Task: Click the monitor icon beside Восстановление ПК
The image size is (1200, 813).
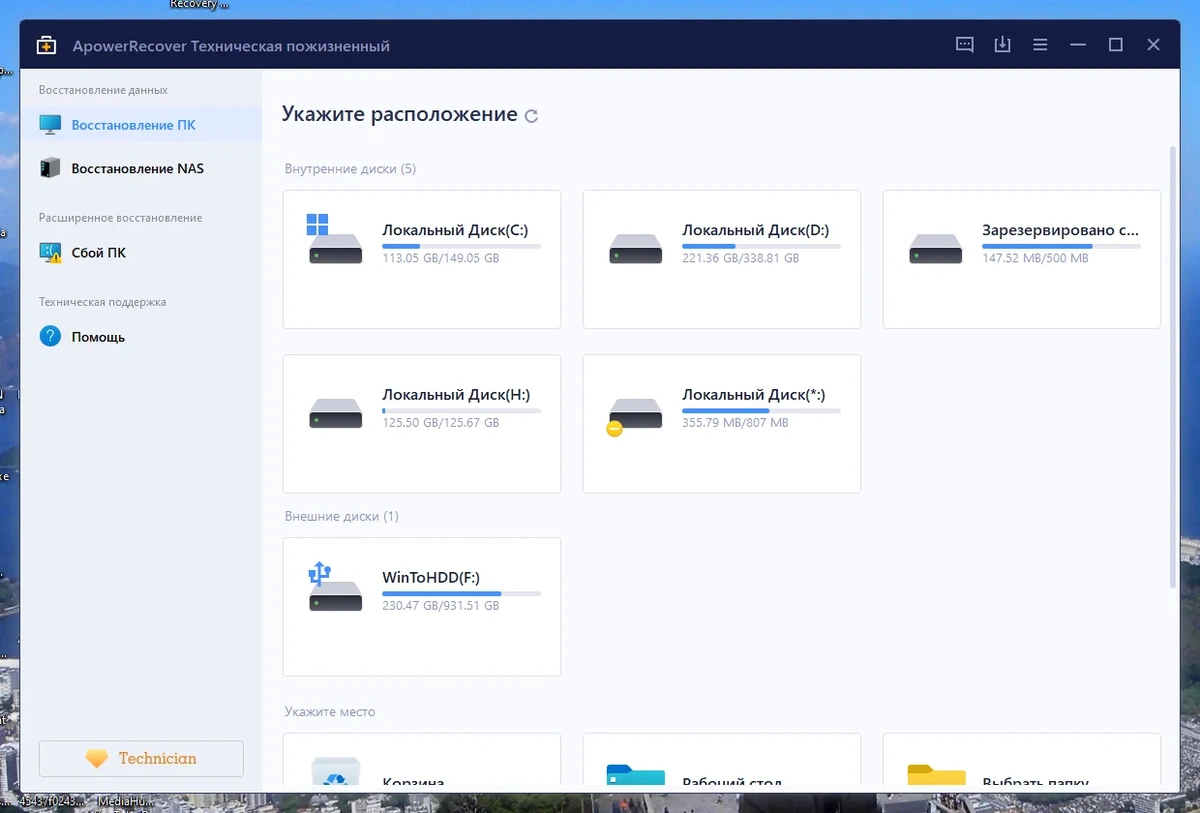Action: click(50, 125)
